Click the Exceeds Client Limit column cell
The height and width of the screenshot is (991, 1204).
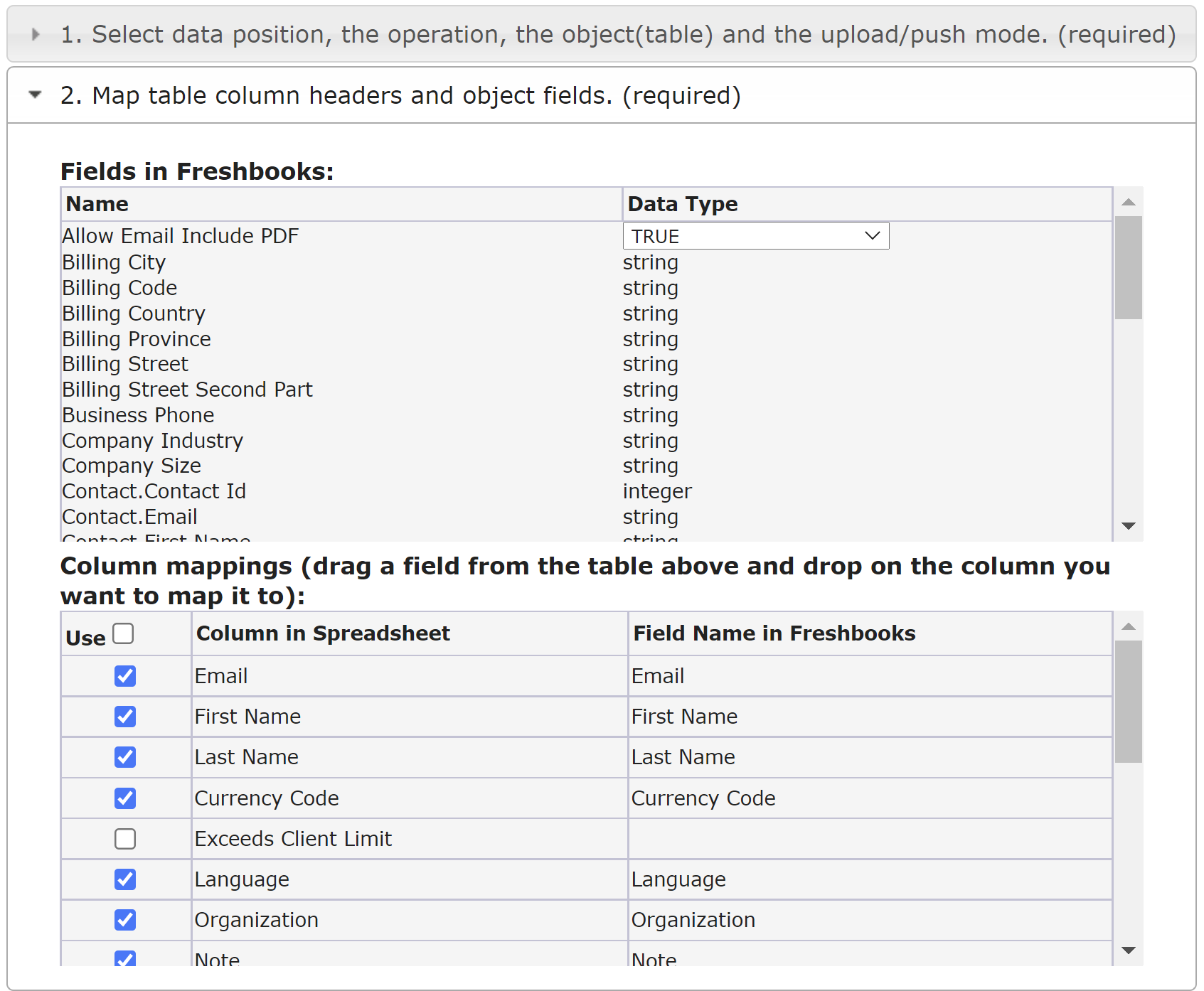click(x=410, y=839)
